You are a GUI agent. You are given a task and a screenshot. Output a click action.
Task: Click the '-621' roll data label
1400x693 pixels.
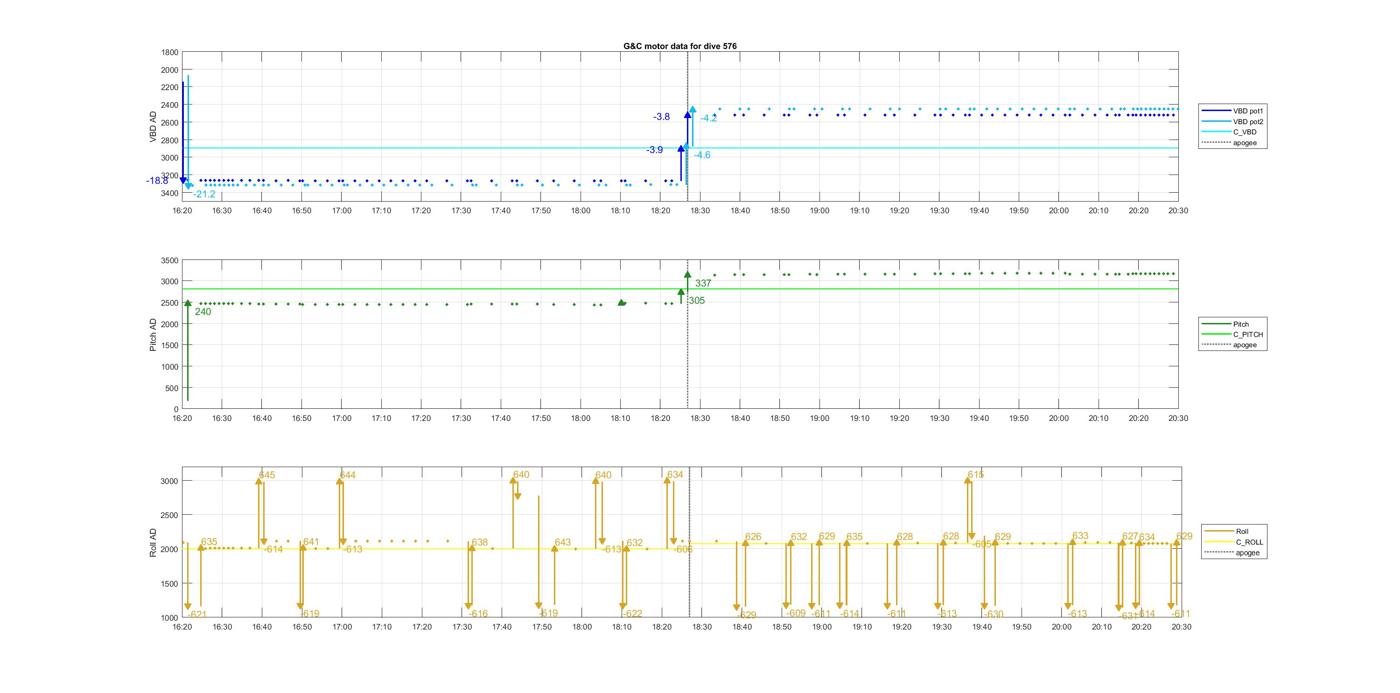196,614
